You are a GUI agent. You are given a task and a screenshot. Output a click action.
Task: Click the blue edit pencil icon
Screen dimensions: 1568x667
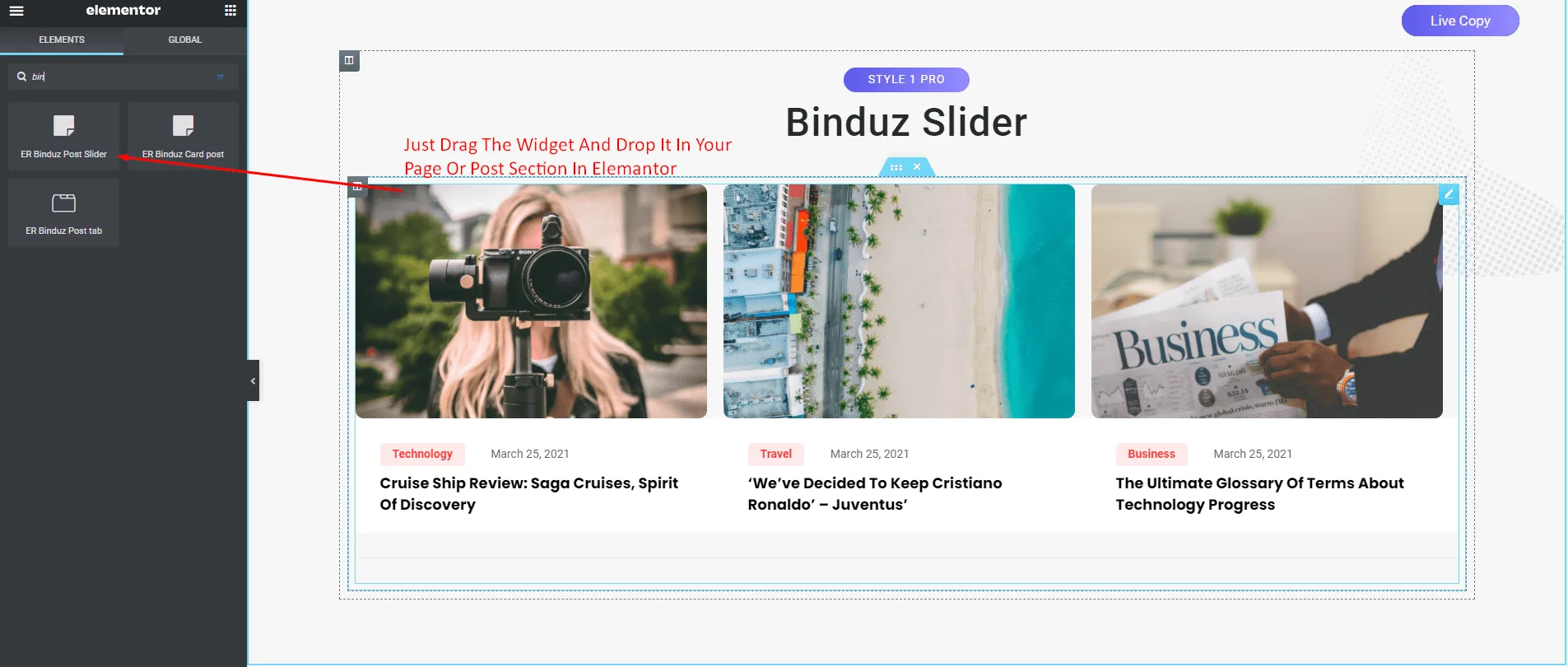(x=1449, y=194)
